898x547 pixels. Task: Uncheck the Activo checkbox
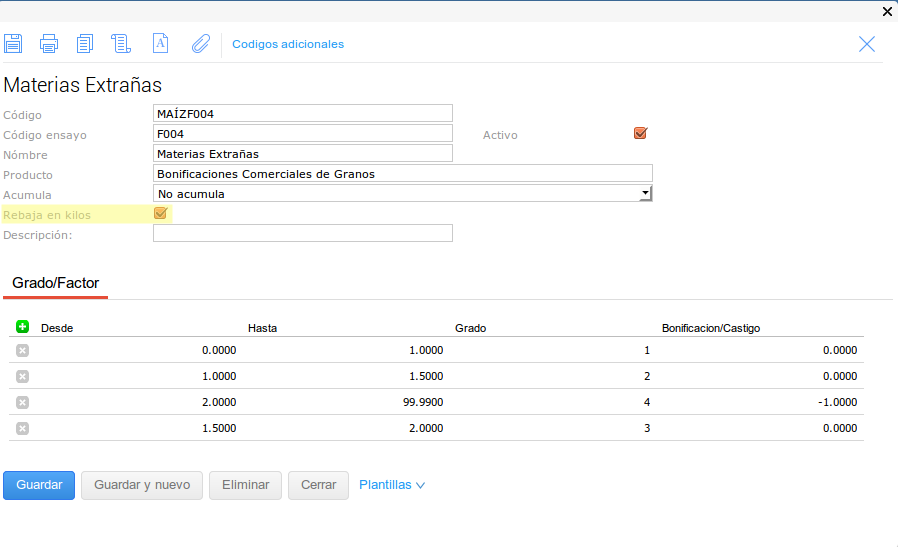point(640,133)
